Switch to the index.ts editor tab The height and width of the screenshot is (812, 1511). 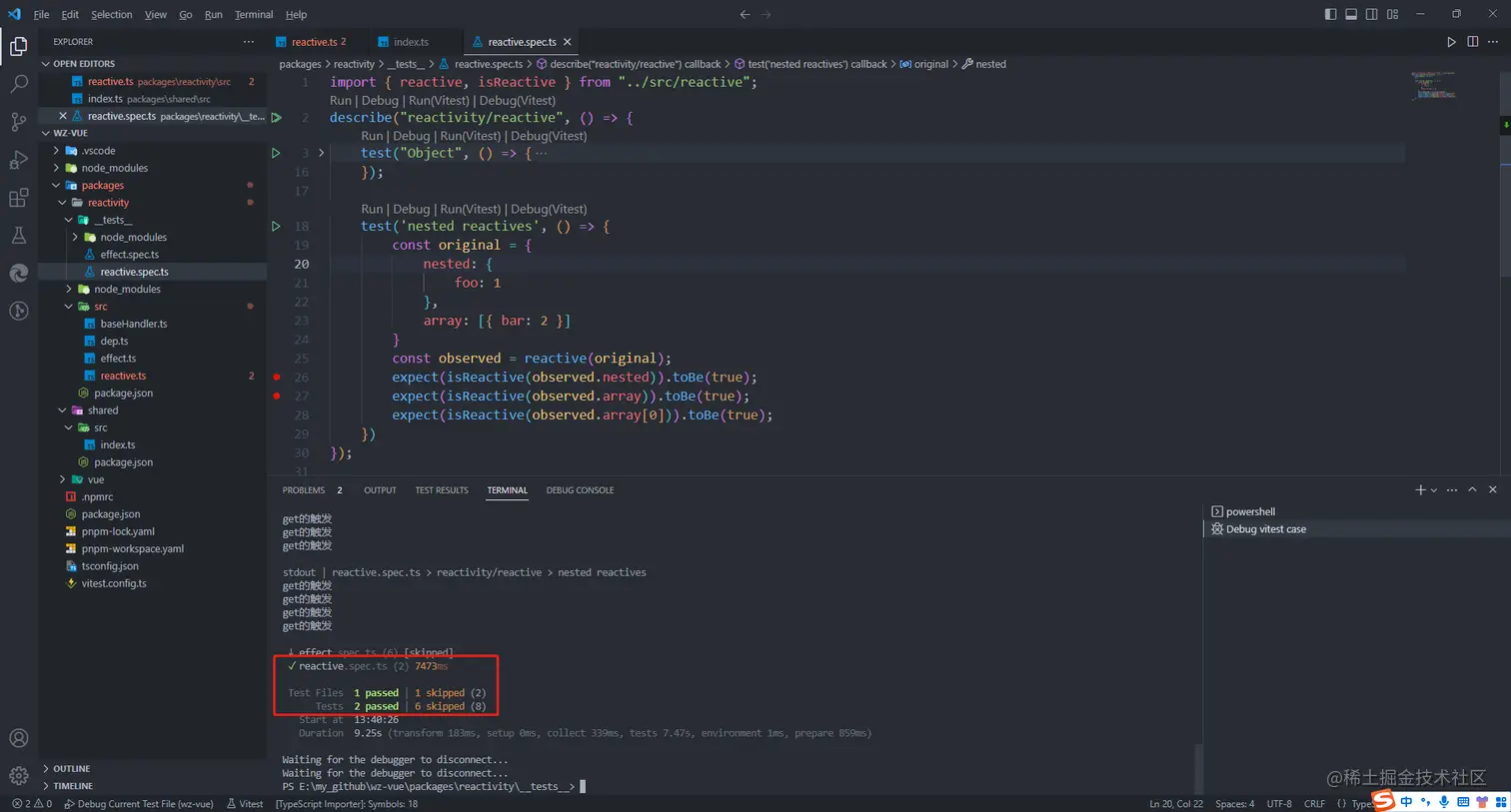tap(411, 42)
